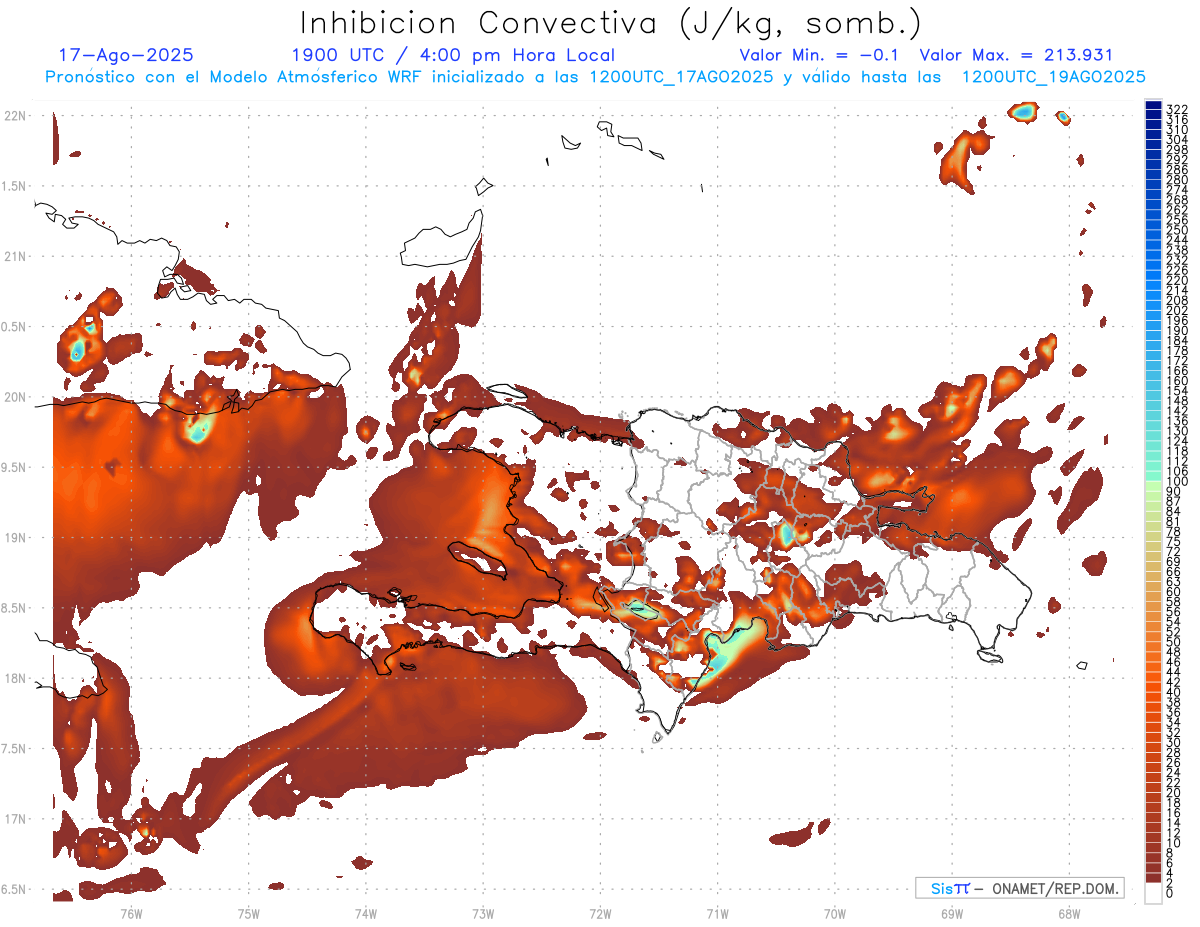
Task: Select the "40" value on the color scale
Action: 1173,692
